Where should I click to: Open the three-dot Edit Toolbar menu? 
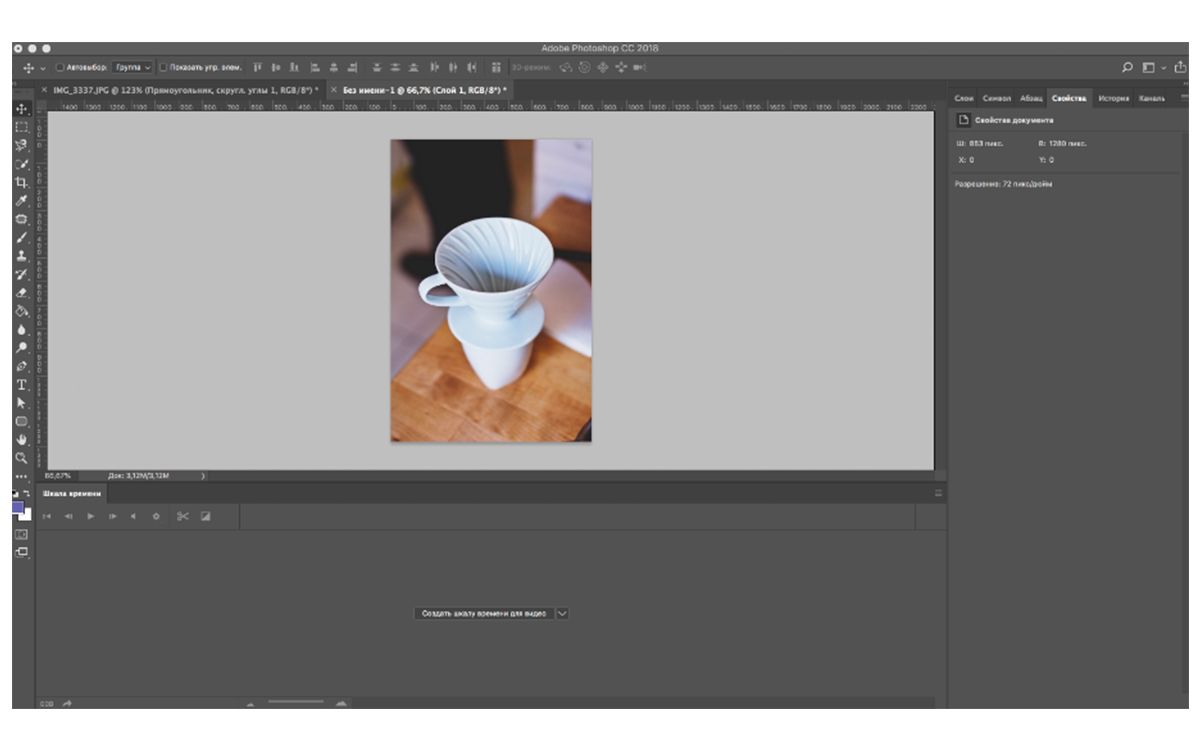click(21, 476)
